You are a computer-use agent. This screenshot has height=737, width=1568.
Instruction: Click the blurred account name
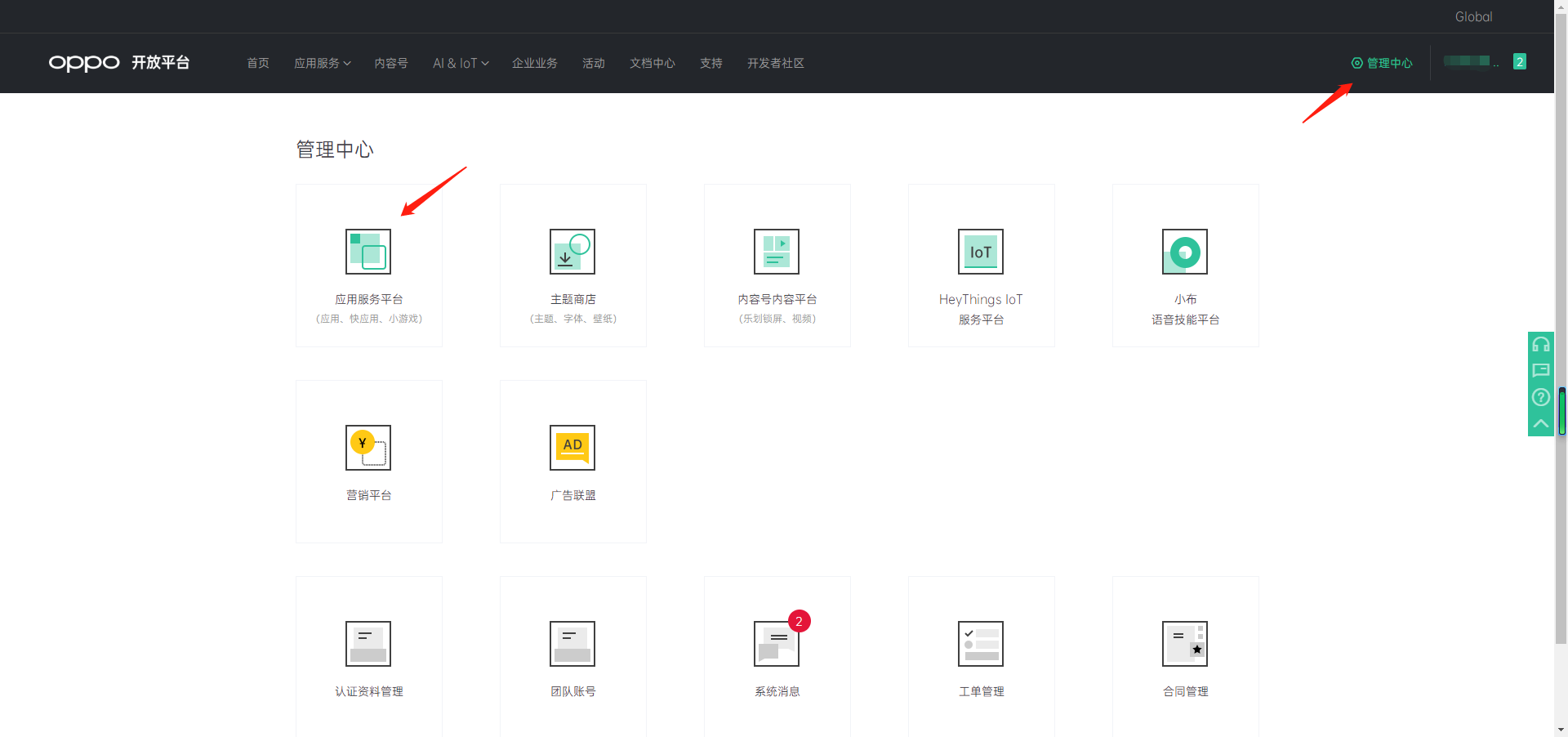click(1471, 61)
